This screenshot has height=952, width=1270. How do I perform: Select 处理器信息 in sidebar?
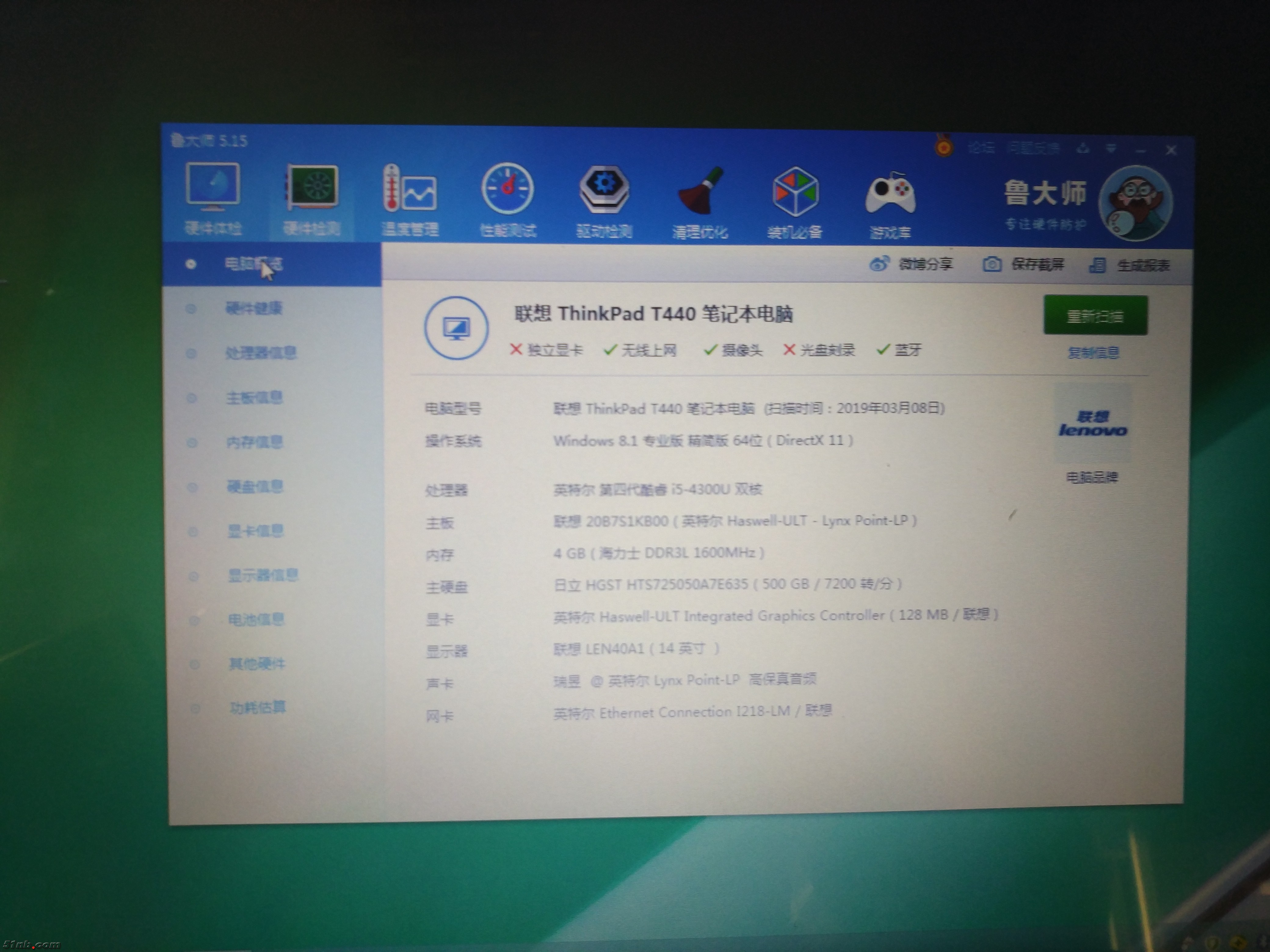pyautogui.click(x=261, y=353)
